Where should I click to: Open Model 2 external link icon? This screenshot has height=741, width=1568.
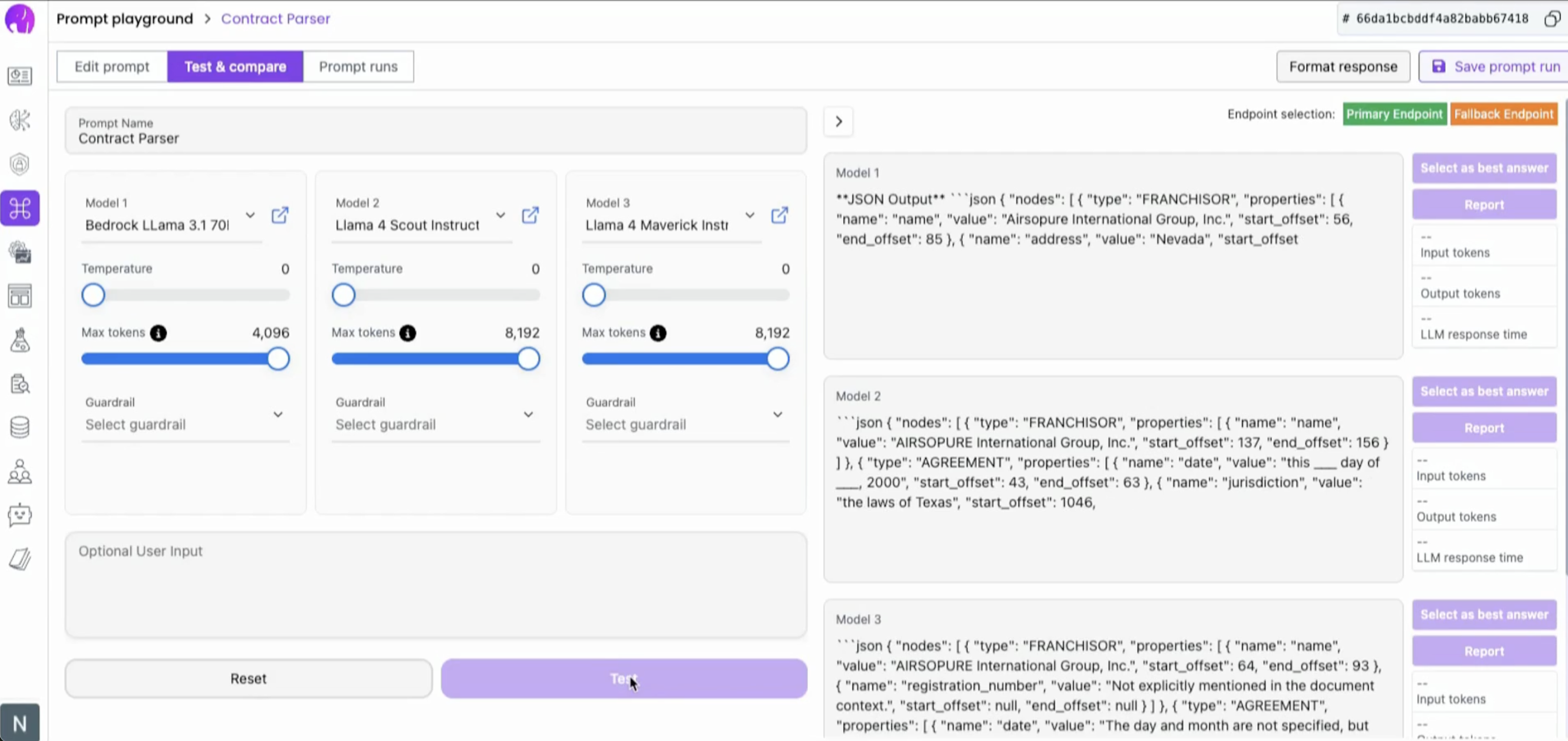tap(530, 215)
